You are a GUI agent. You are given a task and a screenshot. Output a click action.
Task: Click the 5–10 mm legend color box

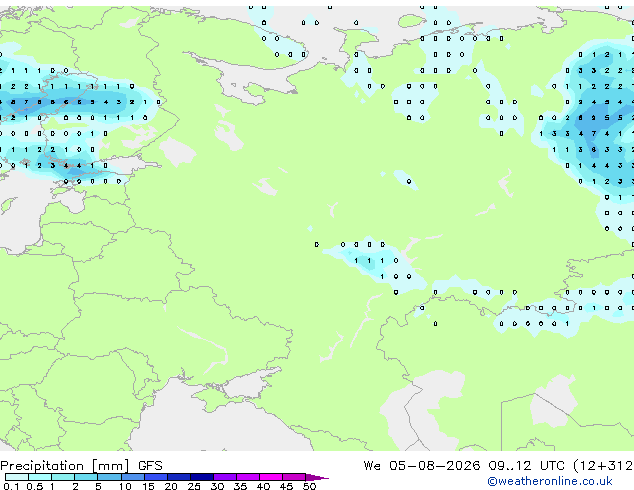pyautogui.click(x=109, y=477)
